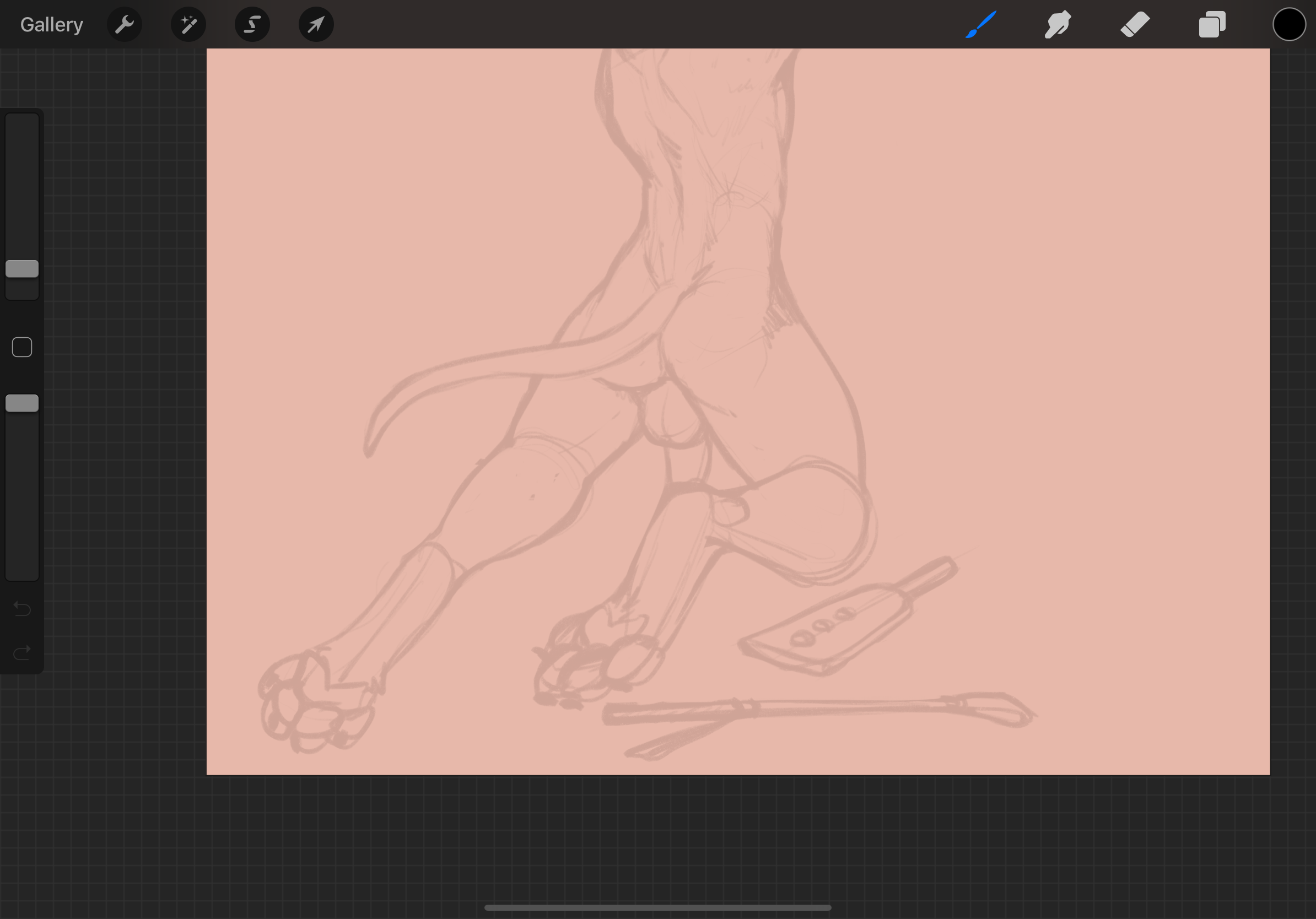
Task: Open the Layers panel
Action: coord(1212,25)
